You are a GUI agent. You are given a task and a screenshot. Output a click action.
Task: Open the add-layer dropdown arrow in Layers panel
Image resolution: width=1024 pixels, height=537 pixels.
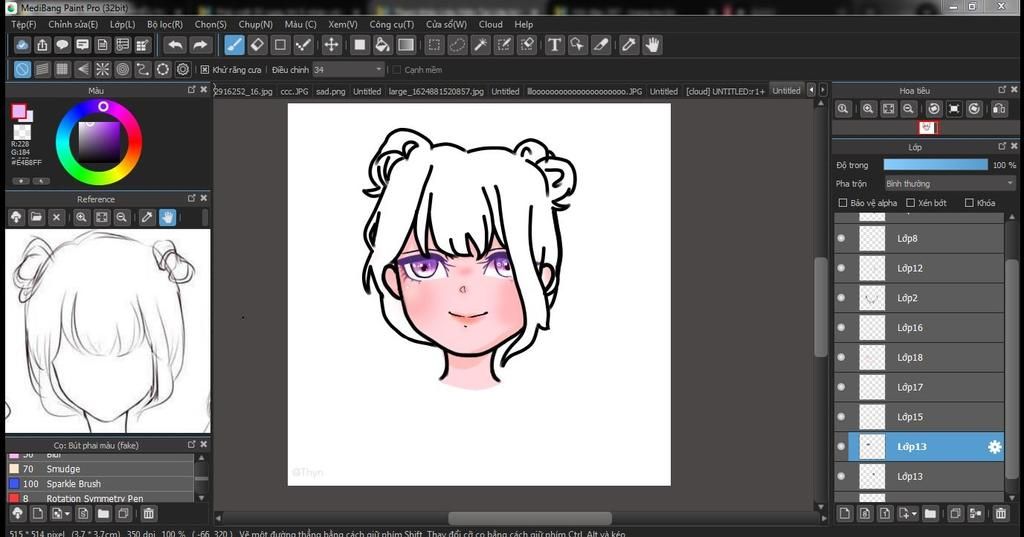(x=914, y=514)
